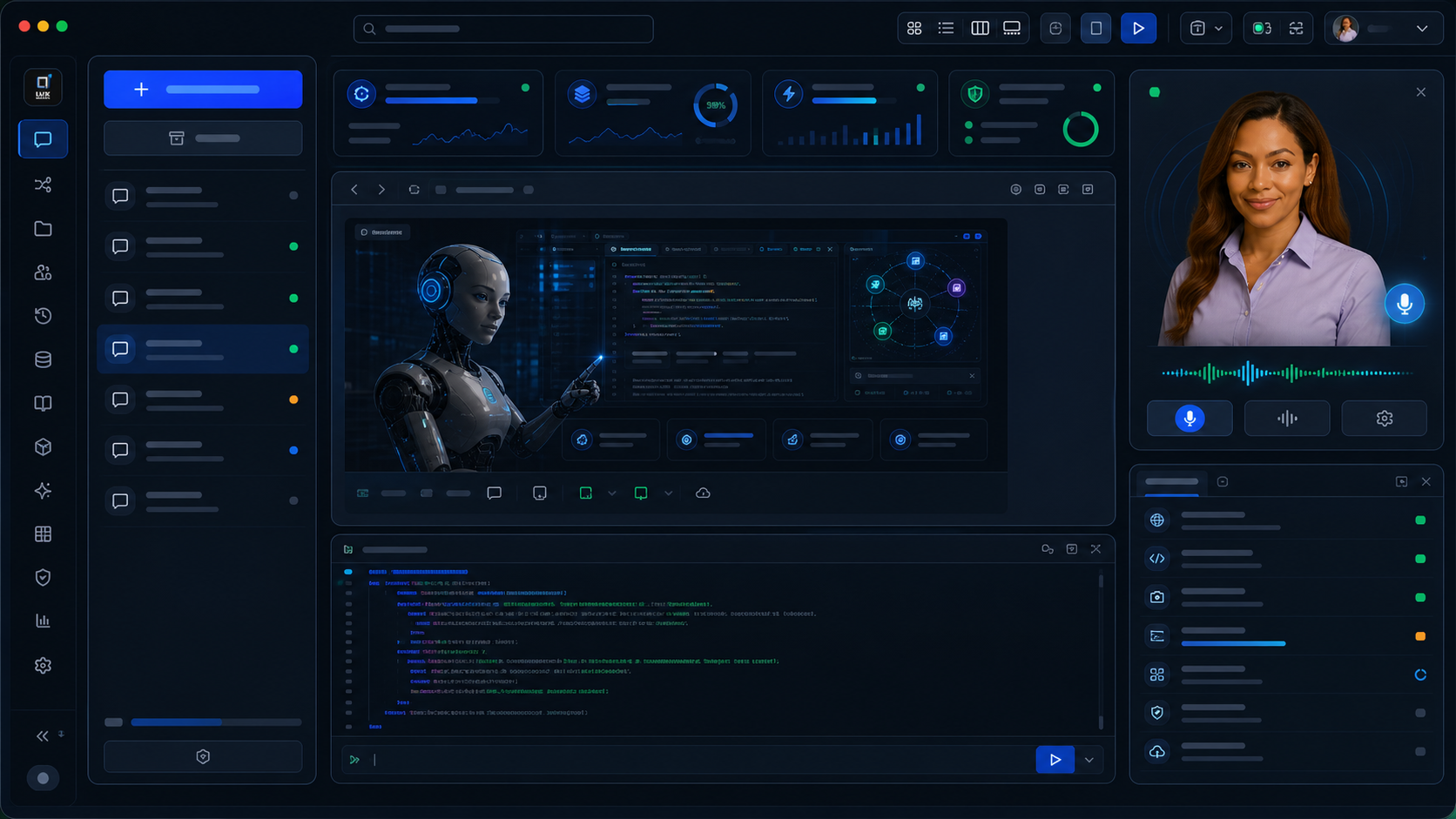This screenshot has height=819, width=1456.
Task: Click the round microphone badge on the video
Action: point(1405,304)
